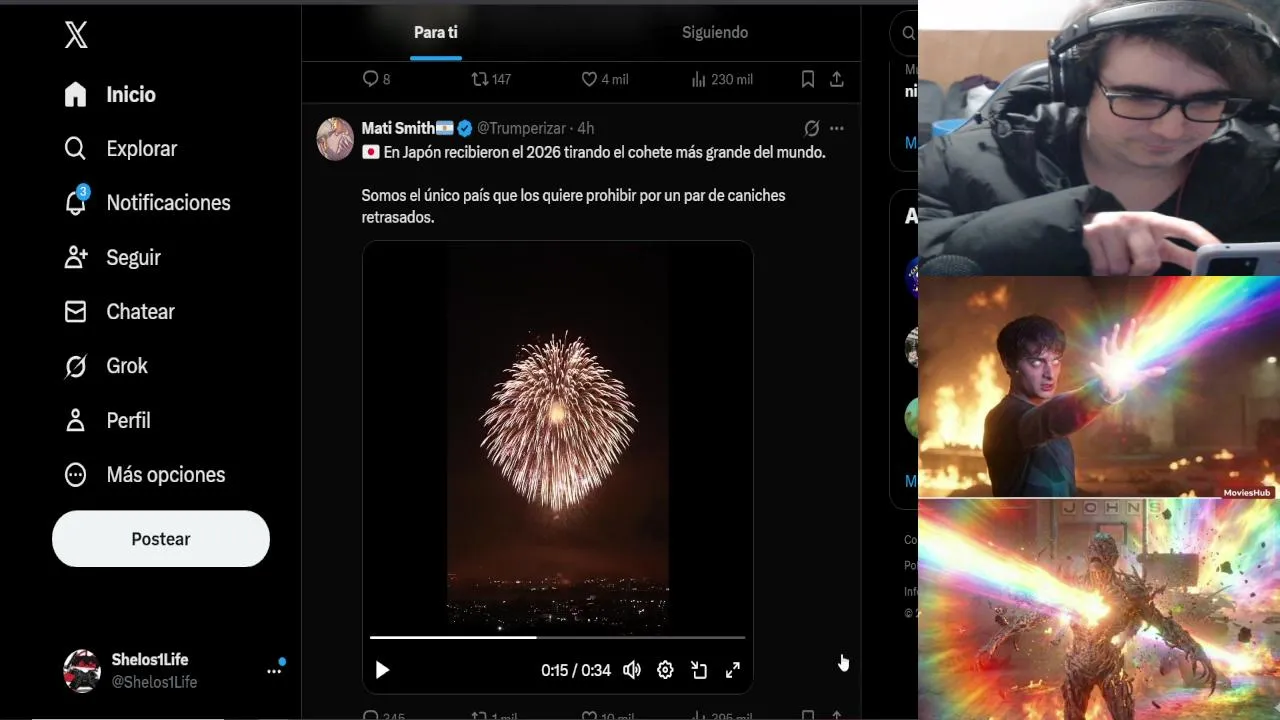Mute the video volume

(x=632, y=670)
